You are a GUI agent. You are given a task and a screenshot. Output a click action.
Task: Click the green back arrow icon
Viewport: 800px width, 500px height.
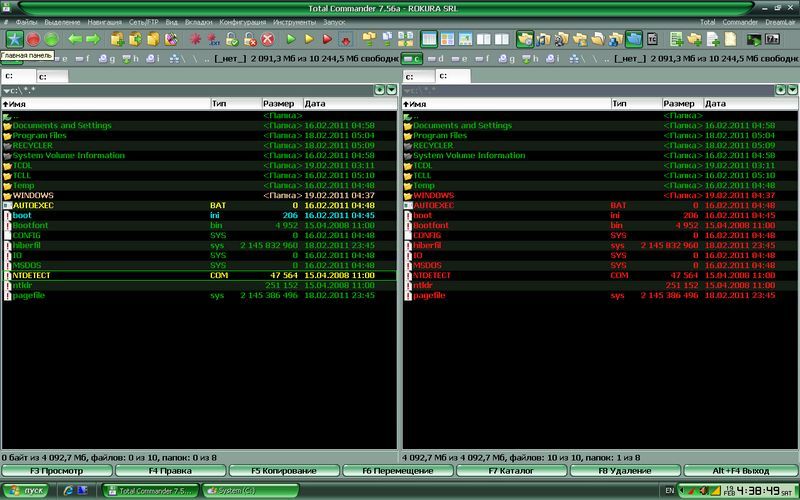(x=73, y=39)
